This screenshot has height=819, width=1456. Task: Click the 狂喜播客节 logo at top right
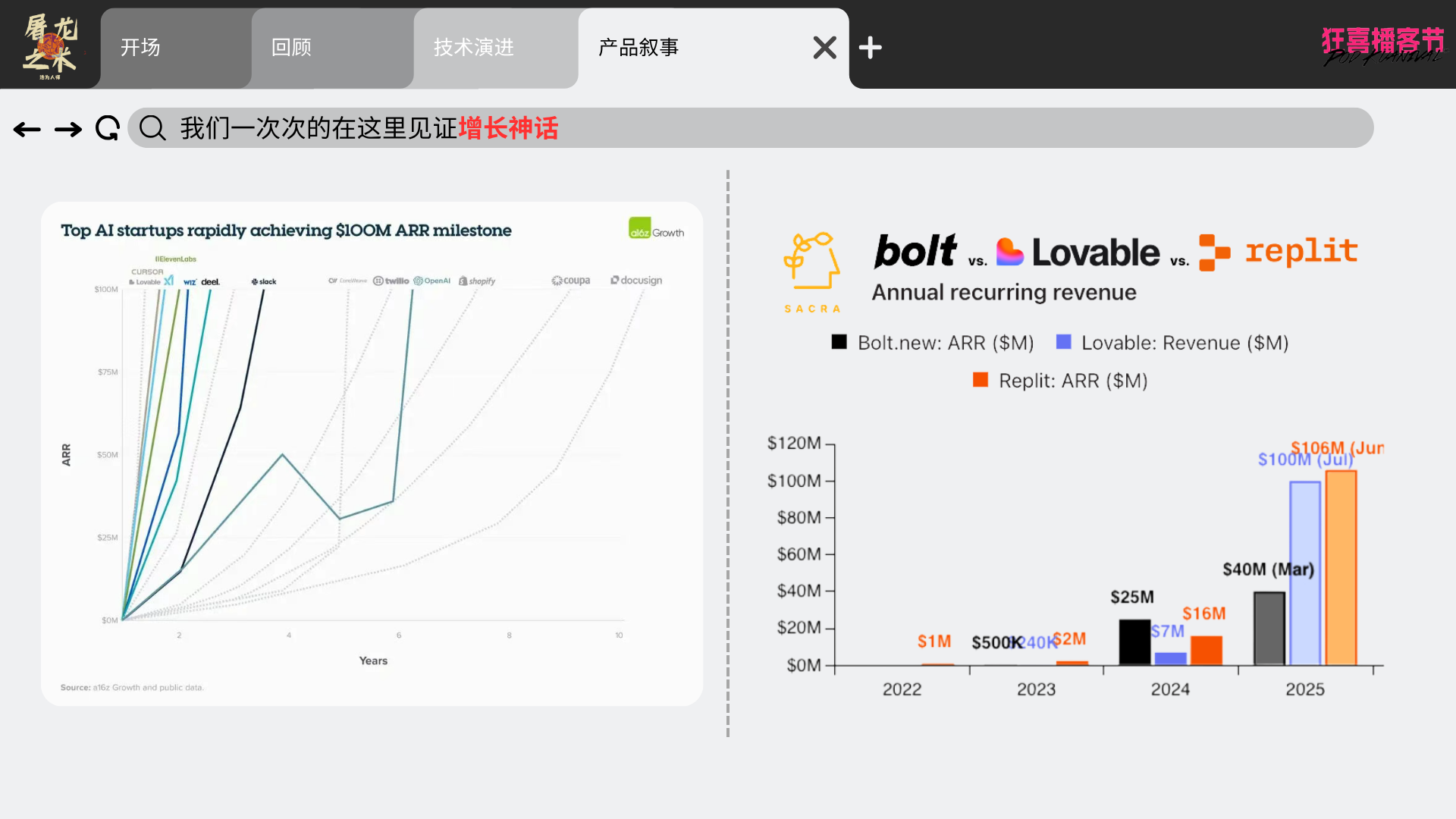[1382, 45]
